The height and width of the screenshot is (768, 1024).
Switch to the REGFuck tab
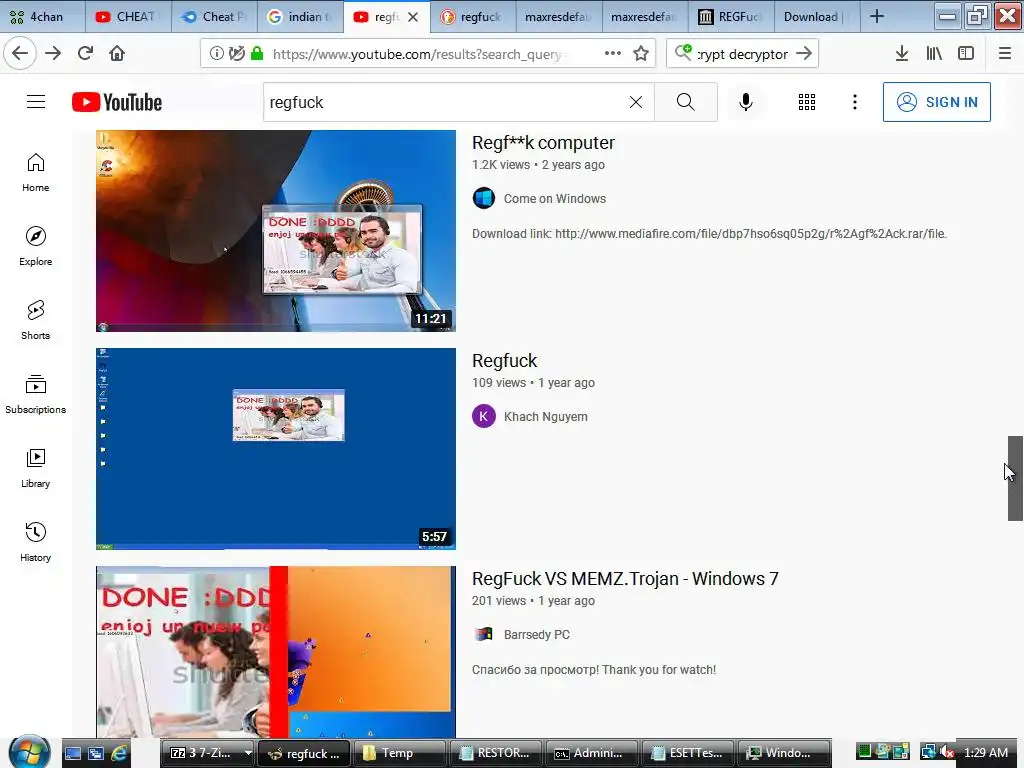point(731,17)
